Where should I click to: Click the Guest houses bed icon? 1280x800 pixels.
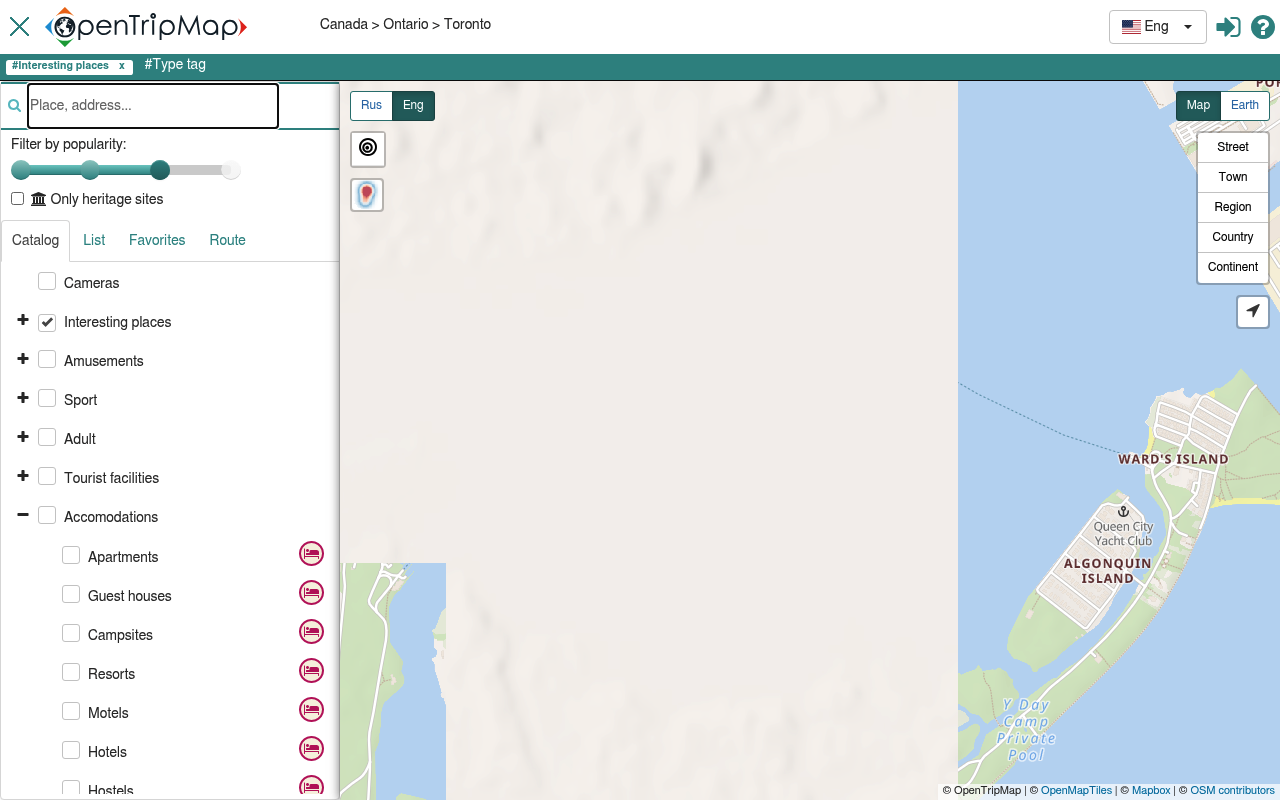(312, 592)
